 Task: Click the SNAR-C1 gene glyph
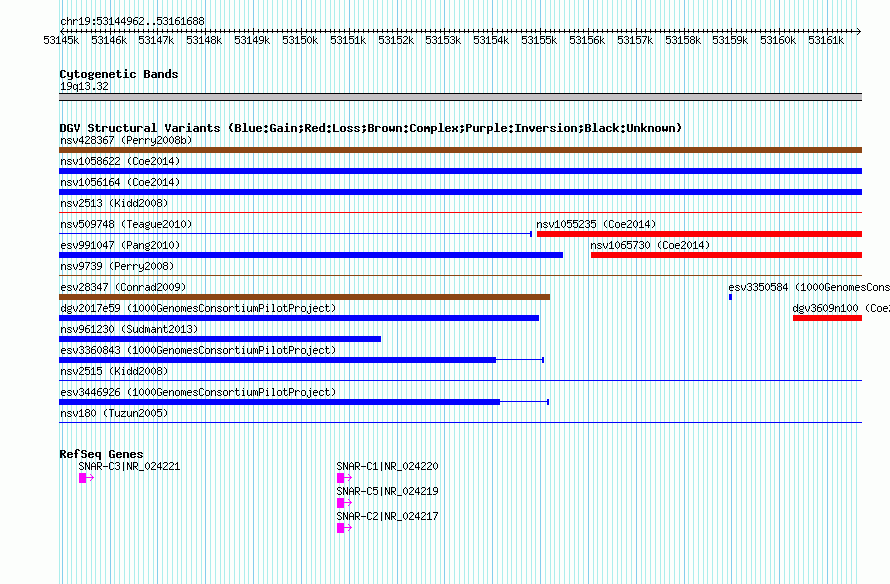345,478
